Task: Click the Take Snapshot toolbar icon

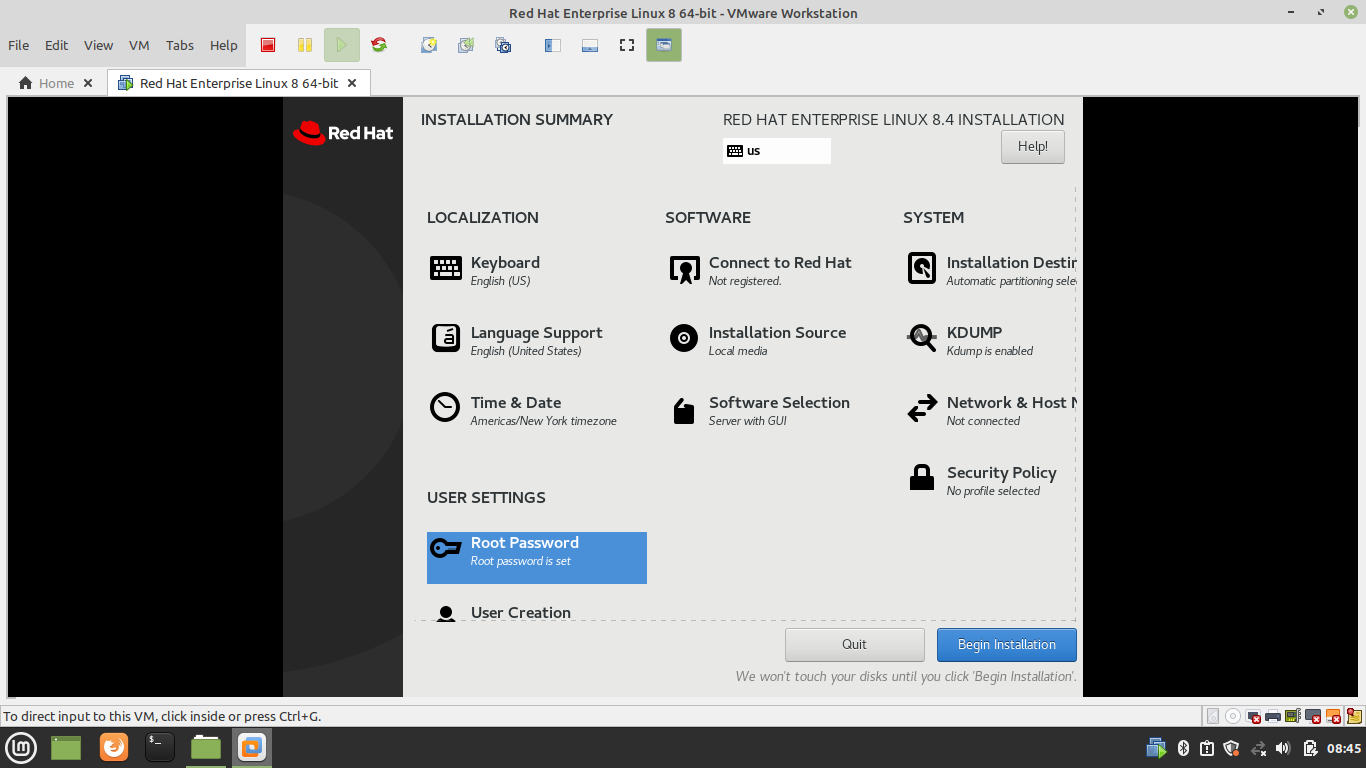Action: (x=429, y=45)
